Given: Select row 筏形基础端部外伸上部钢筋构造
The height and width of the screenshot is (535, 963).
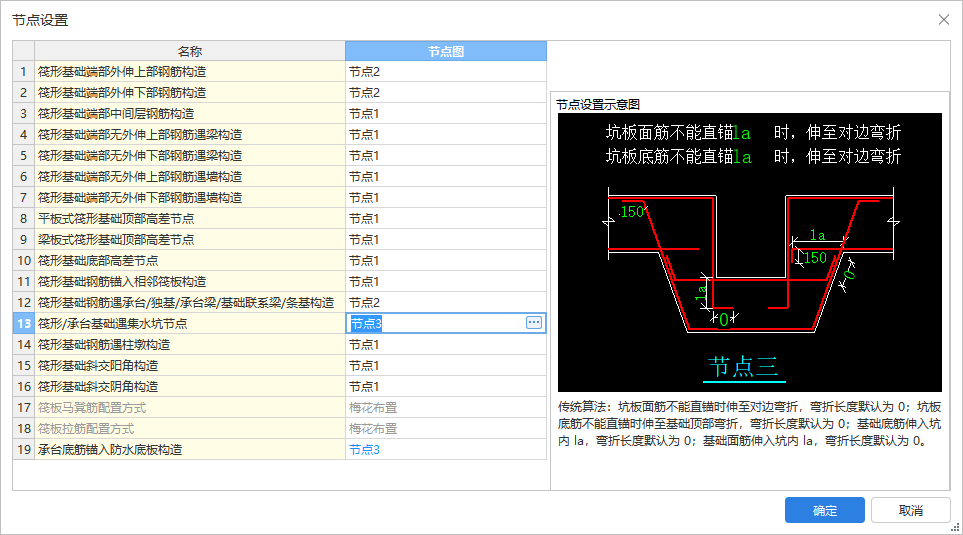Looking at the screenshot, I should point(190,72).
